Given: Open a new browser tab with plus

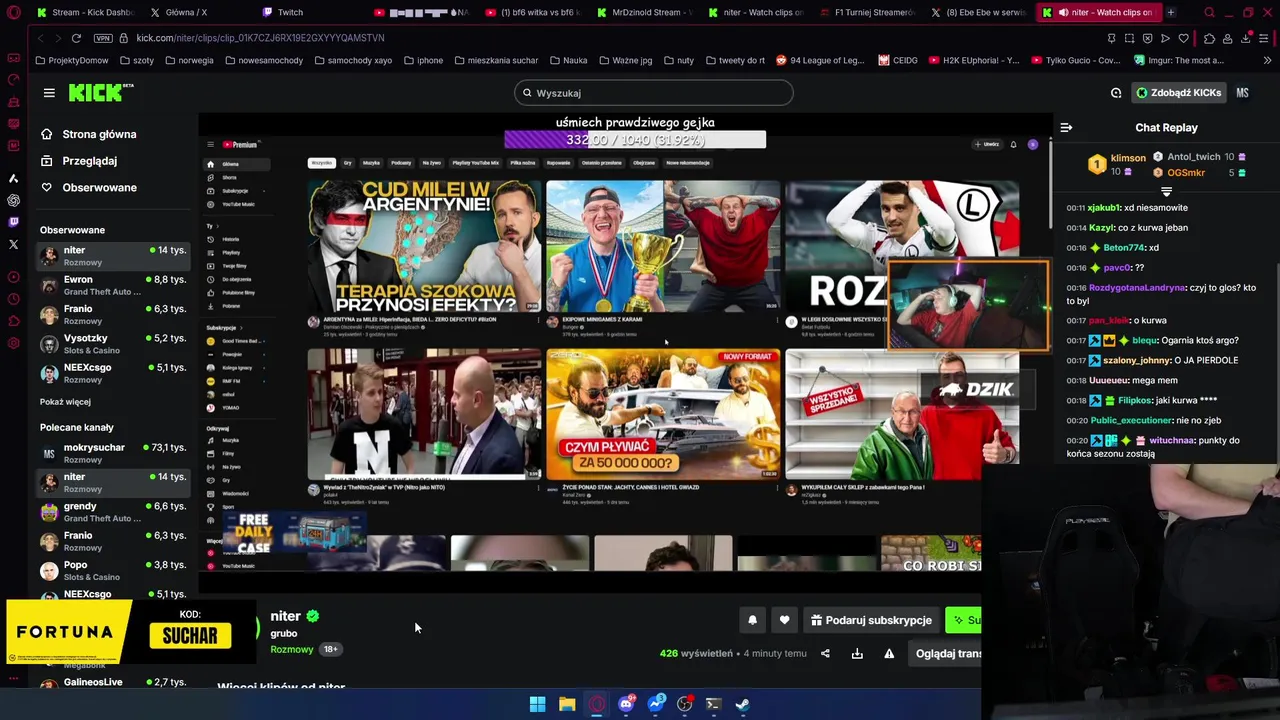Looking at the screenshot, I should [x=1170, y=12].
